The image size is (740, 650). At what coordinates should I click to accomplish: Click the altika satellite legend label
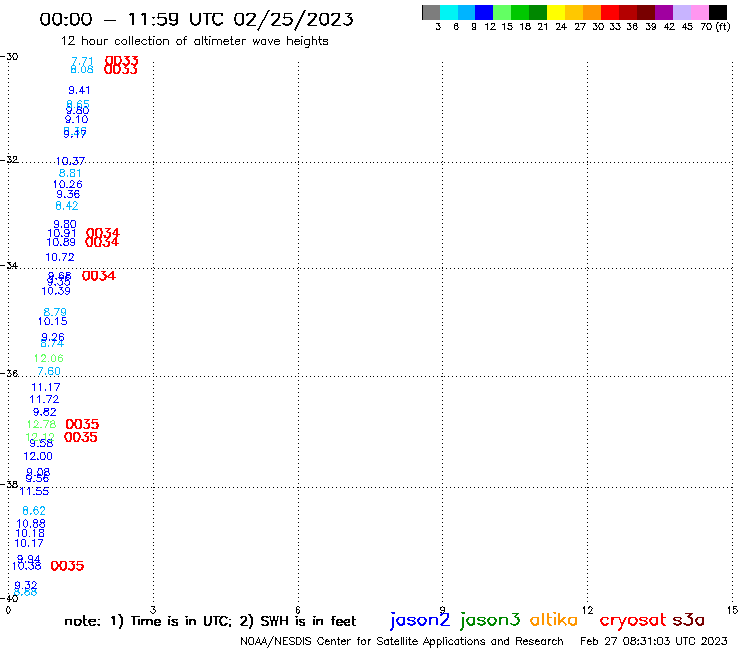coord(553,620)
